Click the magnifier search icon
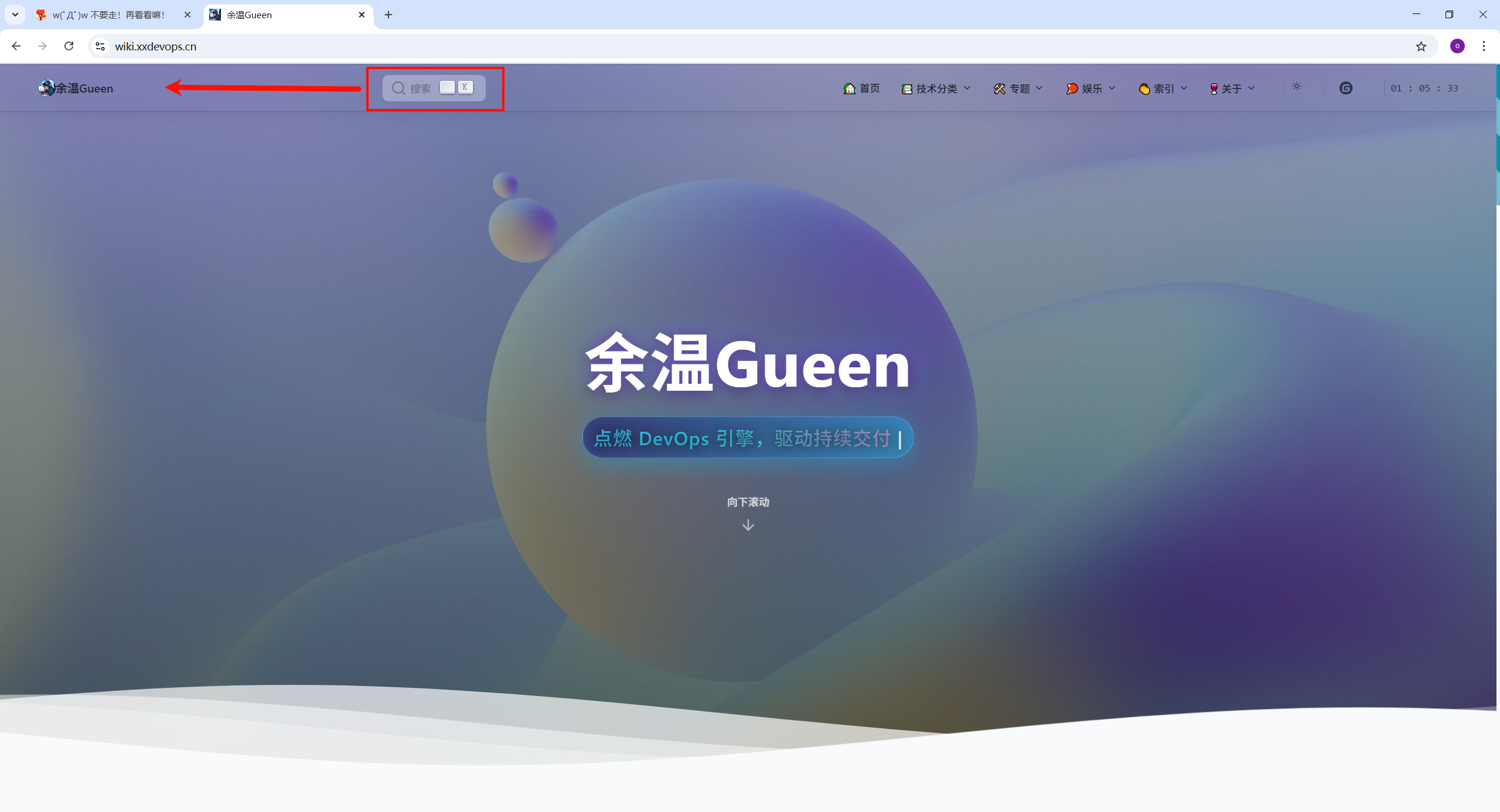1500x812 pixels. [x=398, y=88]
